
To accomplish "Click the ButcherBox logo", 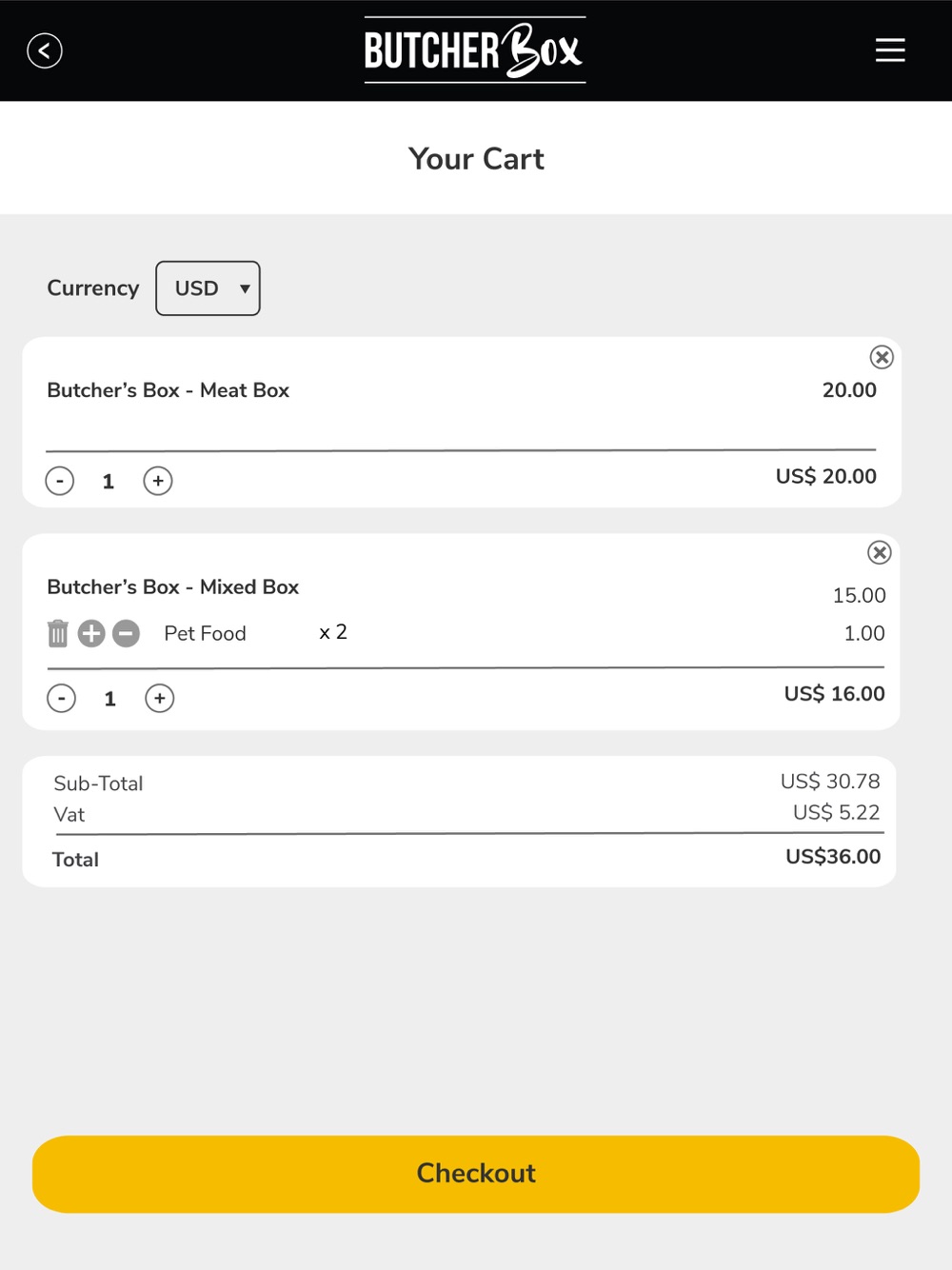I will pos(475,50).
